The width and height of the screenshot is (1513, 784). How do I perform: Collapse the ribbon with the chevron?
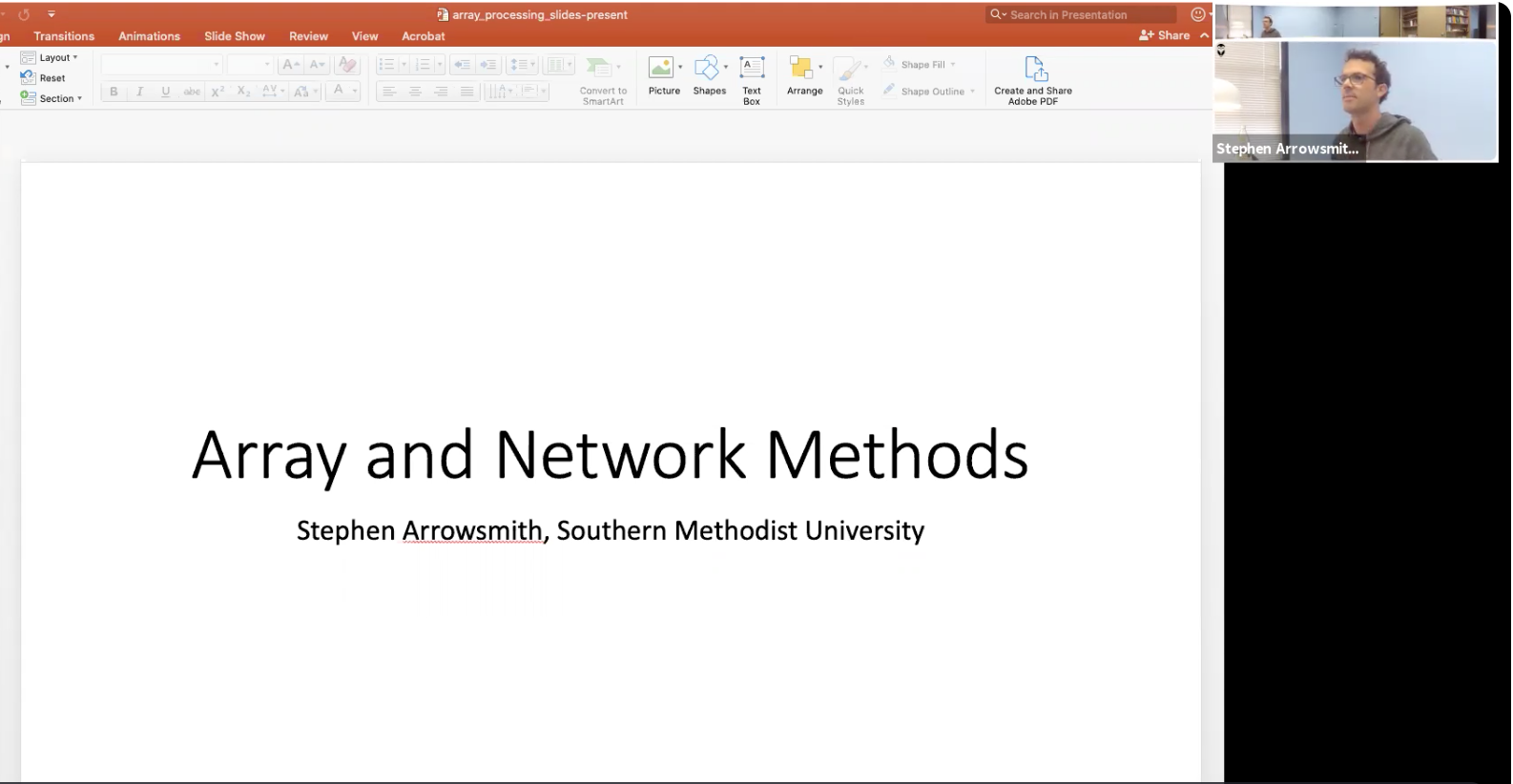coord(1205,35)
